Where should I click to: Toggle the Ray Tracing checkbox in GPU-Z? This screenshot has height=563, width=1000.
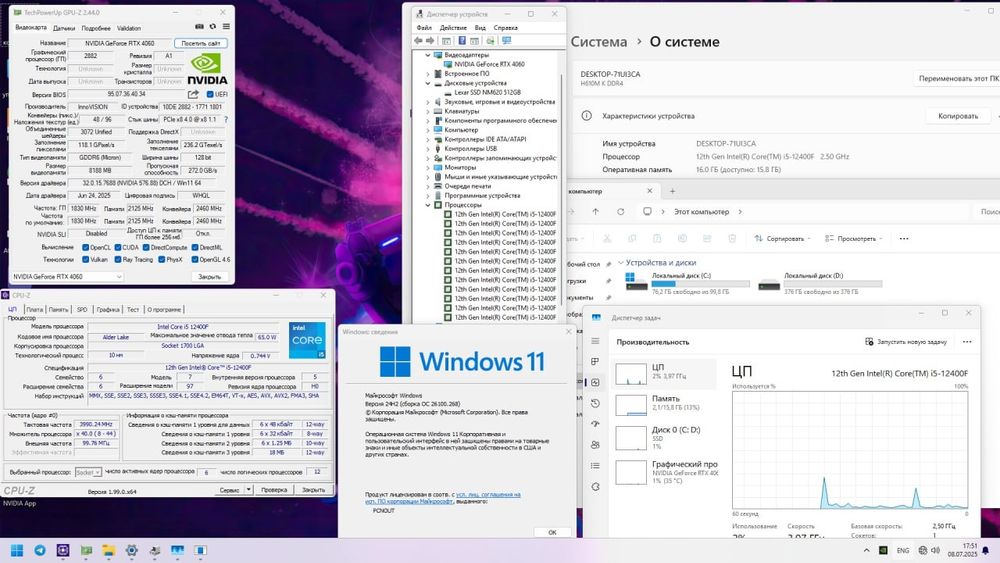point(118,260)
